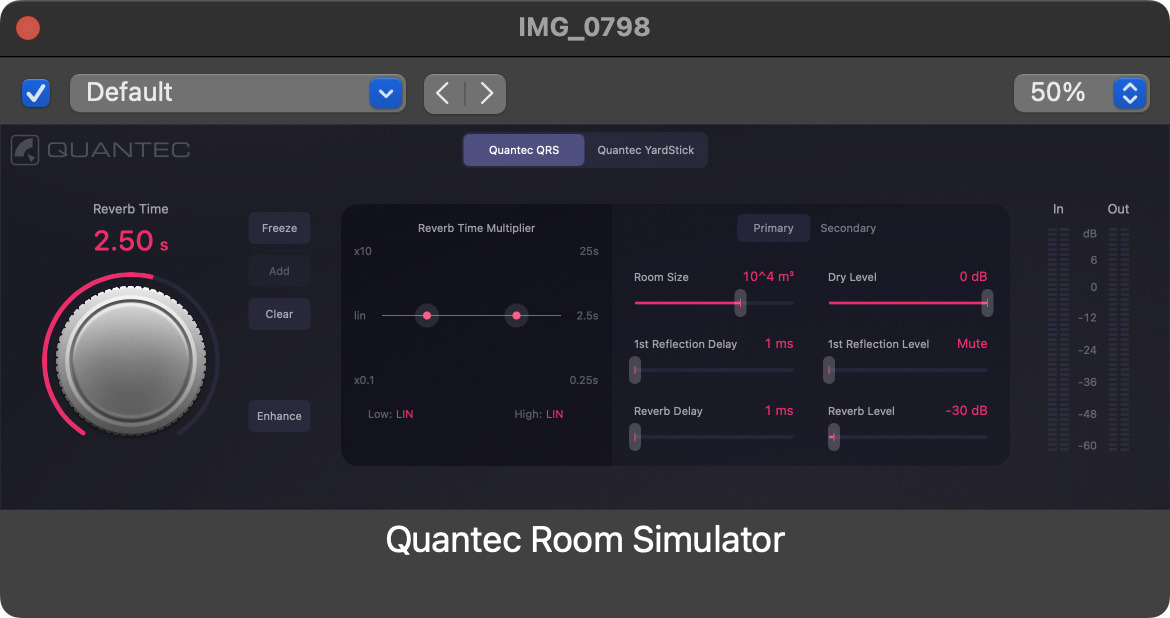1170x618 pixels.
Task: Click the next preset arrow
Action: pos(486,93)
